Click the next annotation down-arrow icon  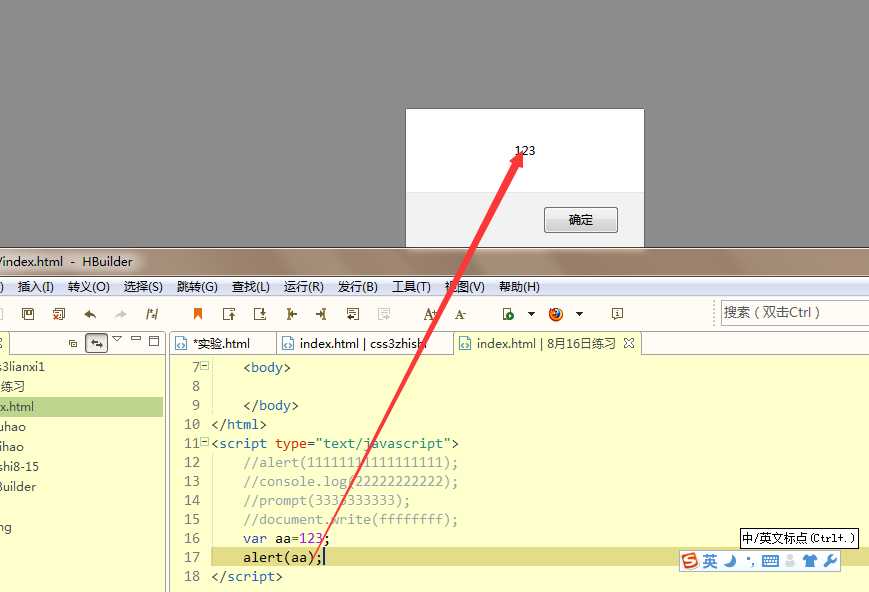[x=260, y=314]
